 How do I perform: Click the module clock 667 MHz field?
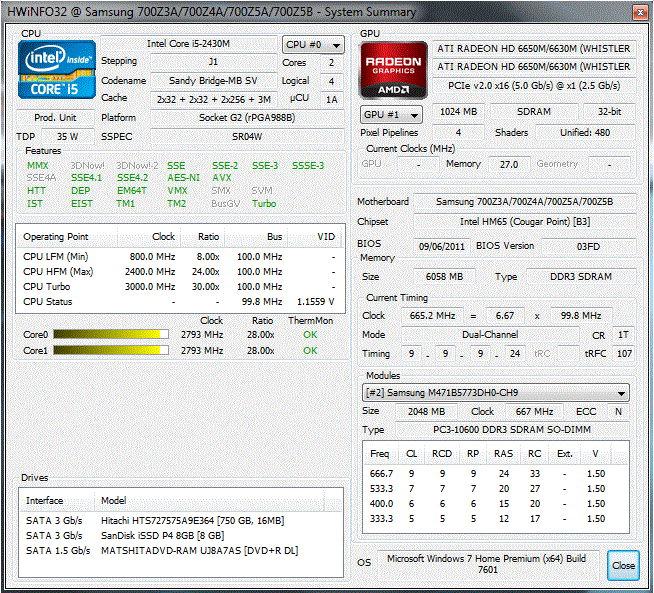click(x=534, y=412)
